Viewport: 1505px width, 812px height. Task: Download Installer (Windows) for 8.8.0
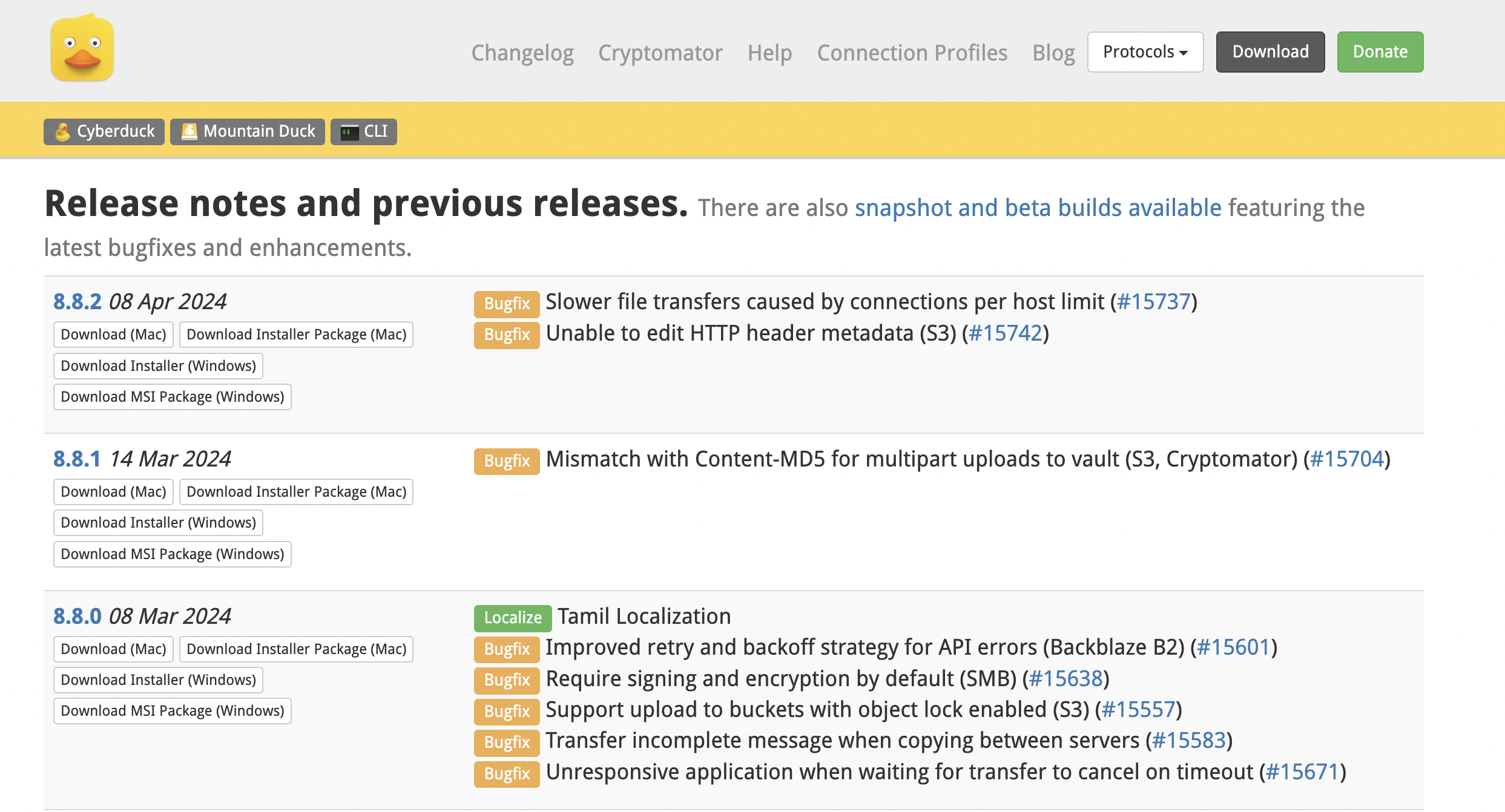(159, 680)
